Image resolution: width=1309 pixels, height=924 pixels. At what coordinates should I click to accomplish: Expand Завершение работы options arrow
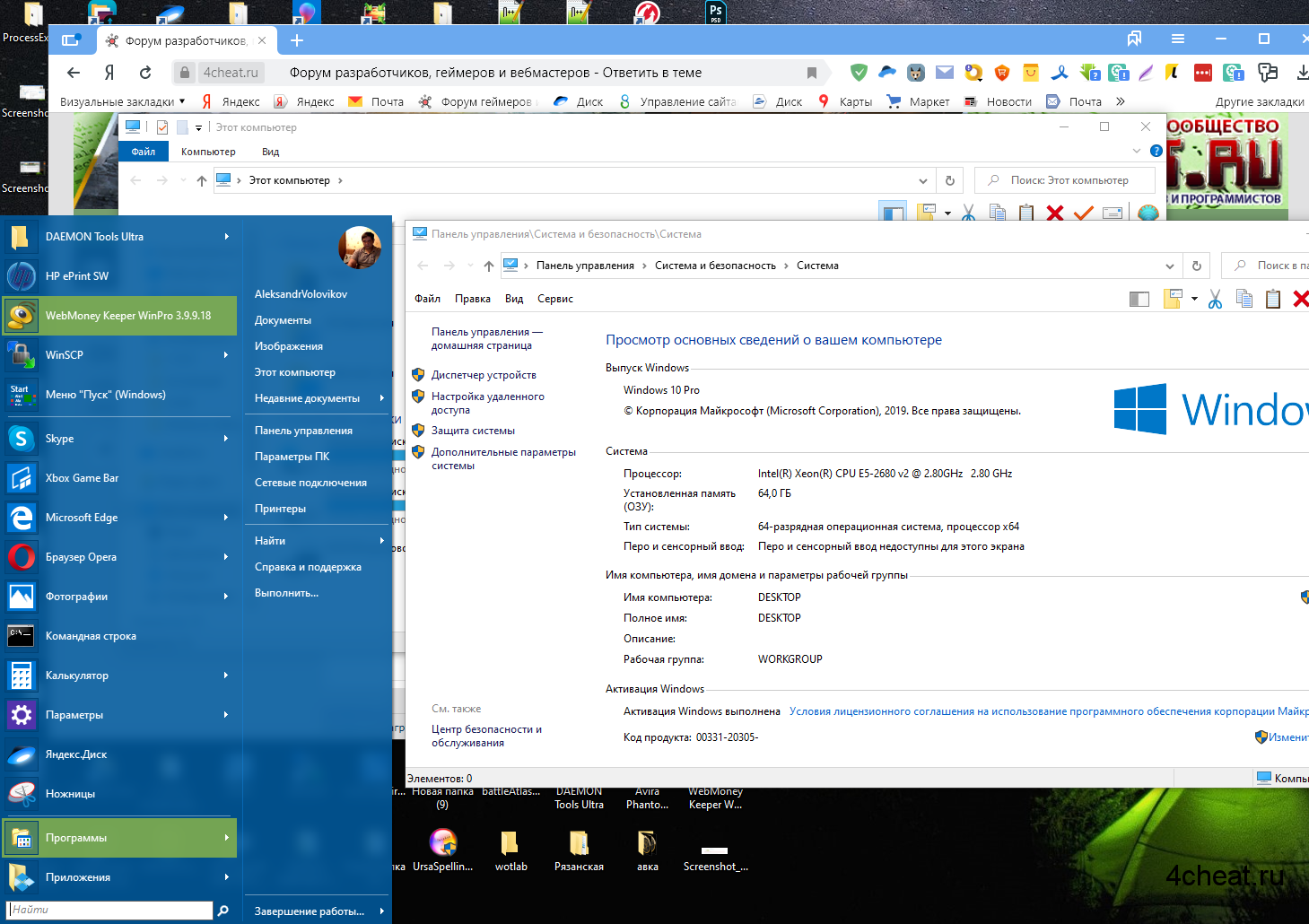click(382, 911)
